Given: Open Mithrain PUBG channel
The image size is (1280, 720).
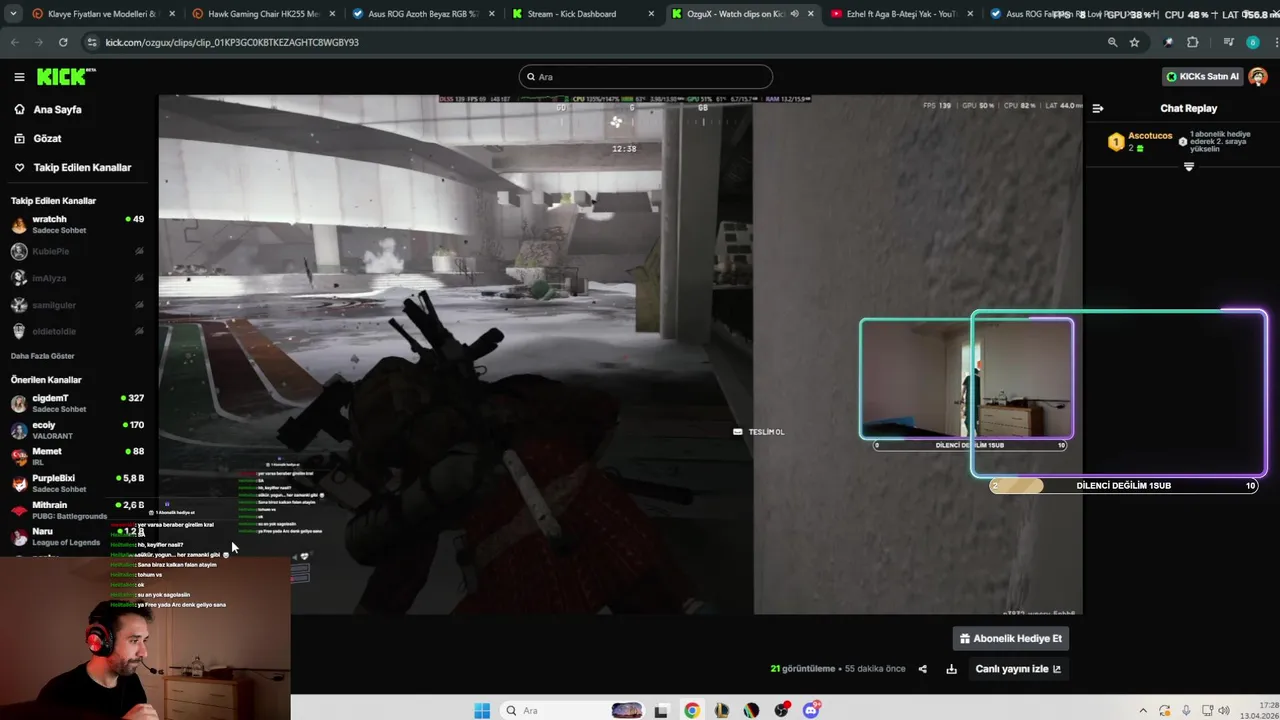Looking at the screenshot, I should tap(78, 510).
